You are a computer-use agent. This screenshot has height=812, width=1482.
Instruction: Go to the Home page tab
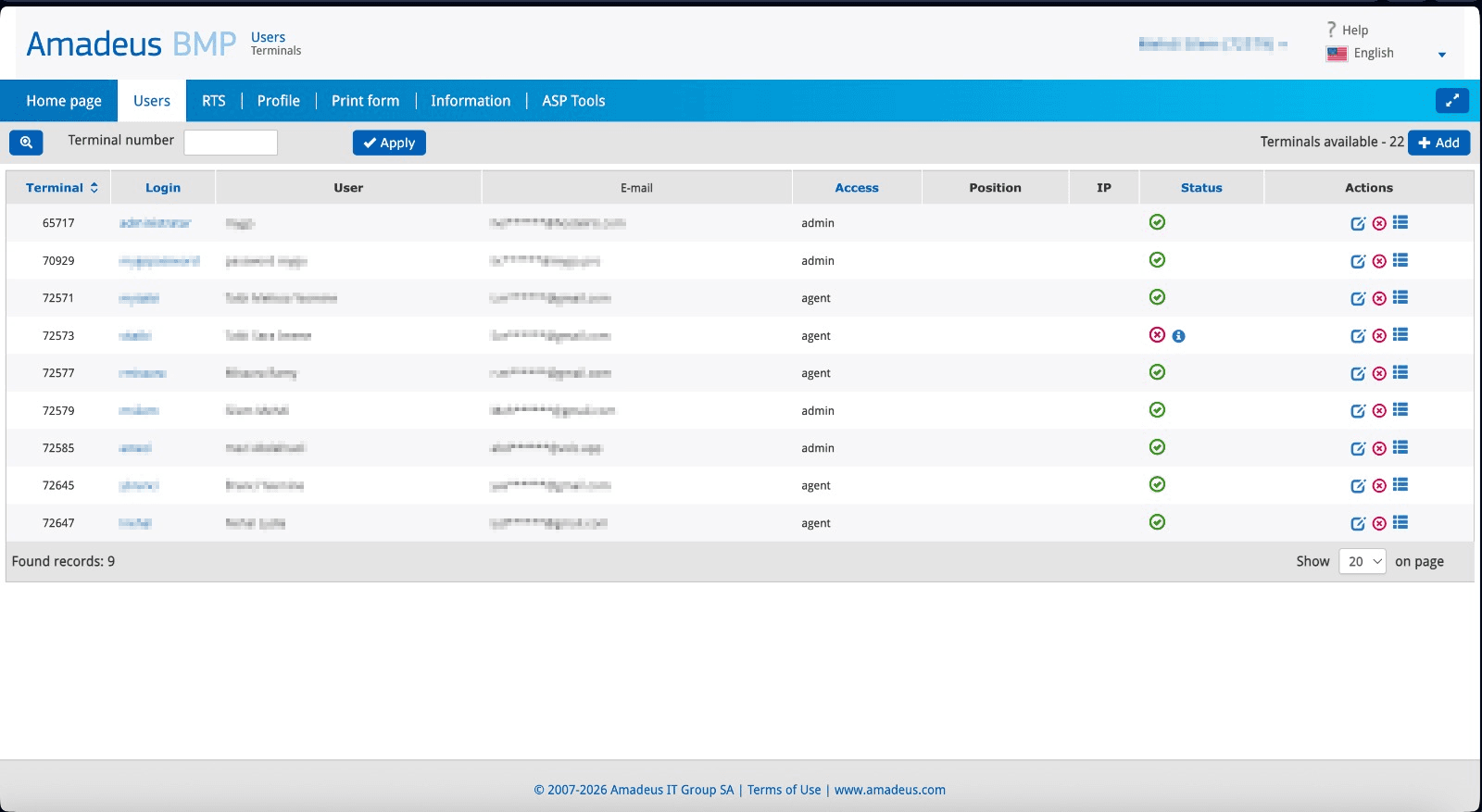point(64,101)
